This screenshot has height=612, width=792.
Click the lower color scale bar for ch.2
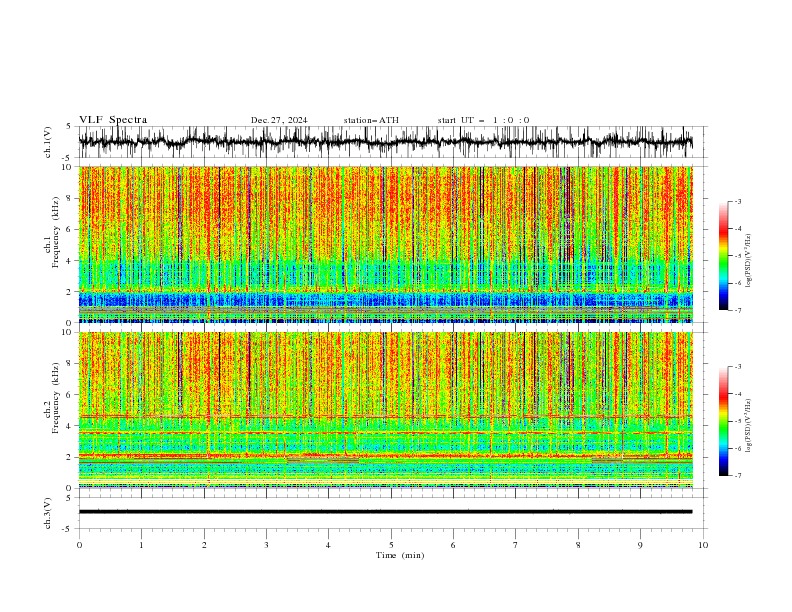723,421
